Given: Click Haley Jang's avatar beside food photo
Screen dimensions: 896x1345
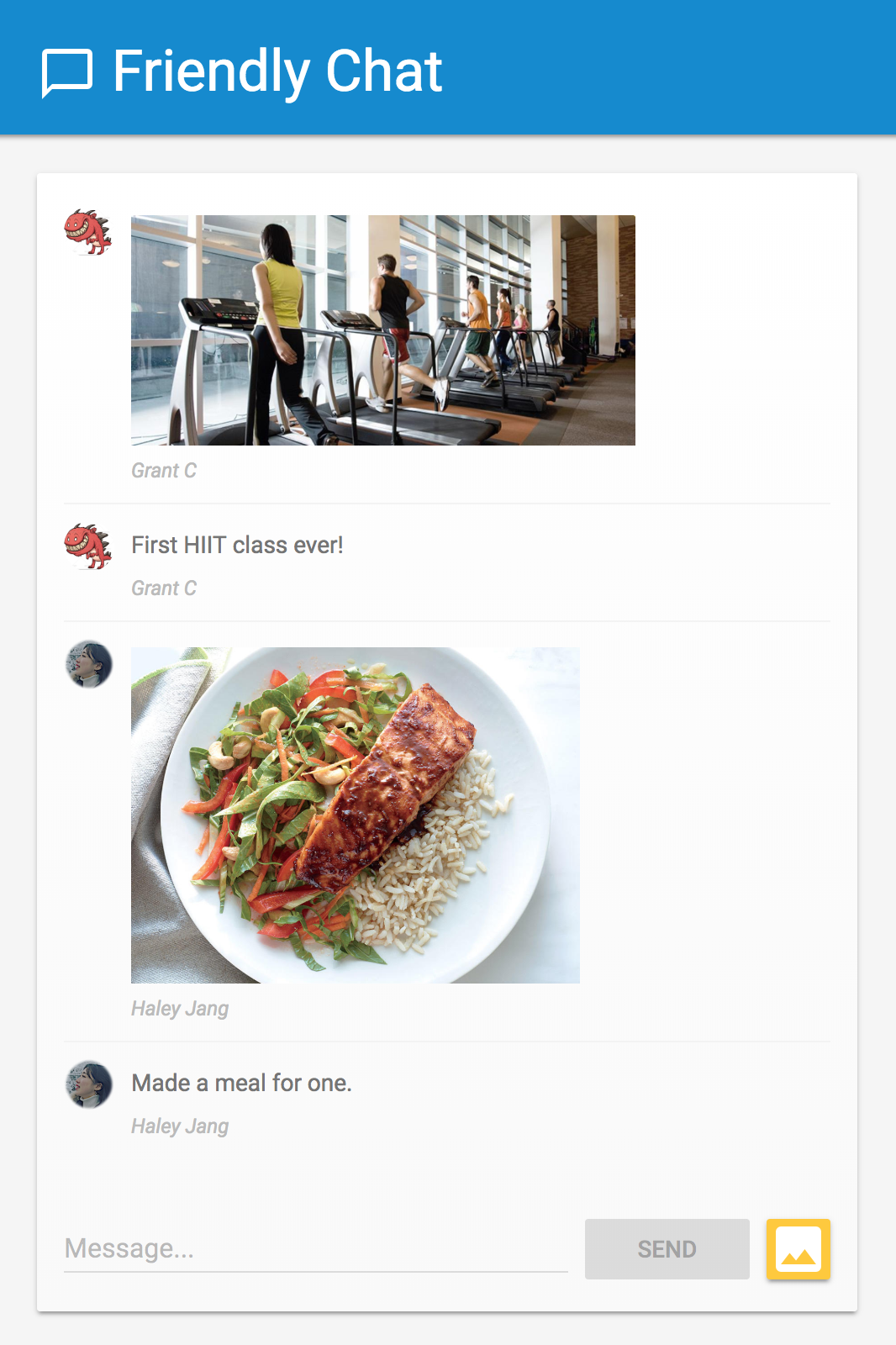Looking at the screenshot, I should pos(89,664).
